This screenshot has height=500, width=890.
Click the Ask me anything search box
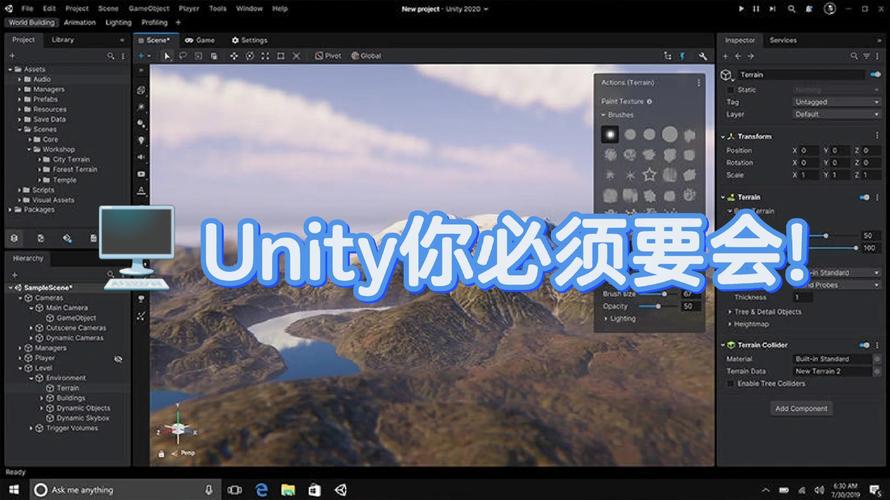coord(124,489)
